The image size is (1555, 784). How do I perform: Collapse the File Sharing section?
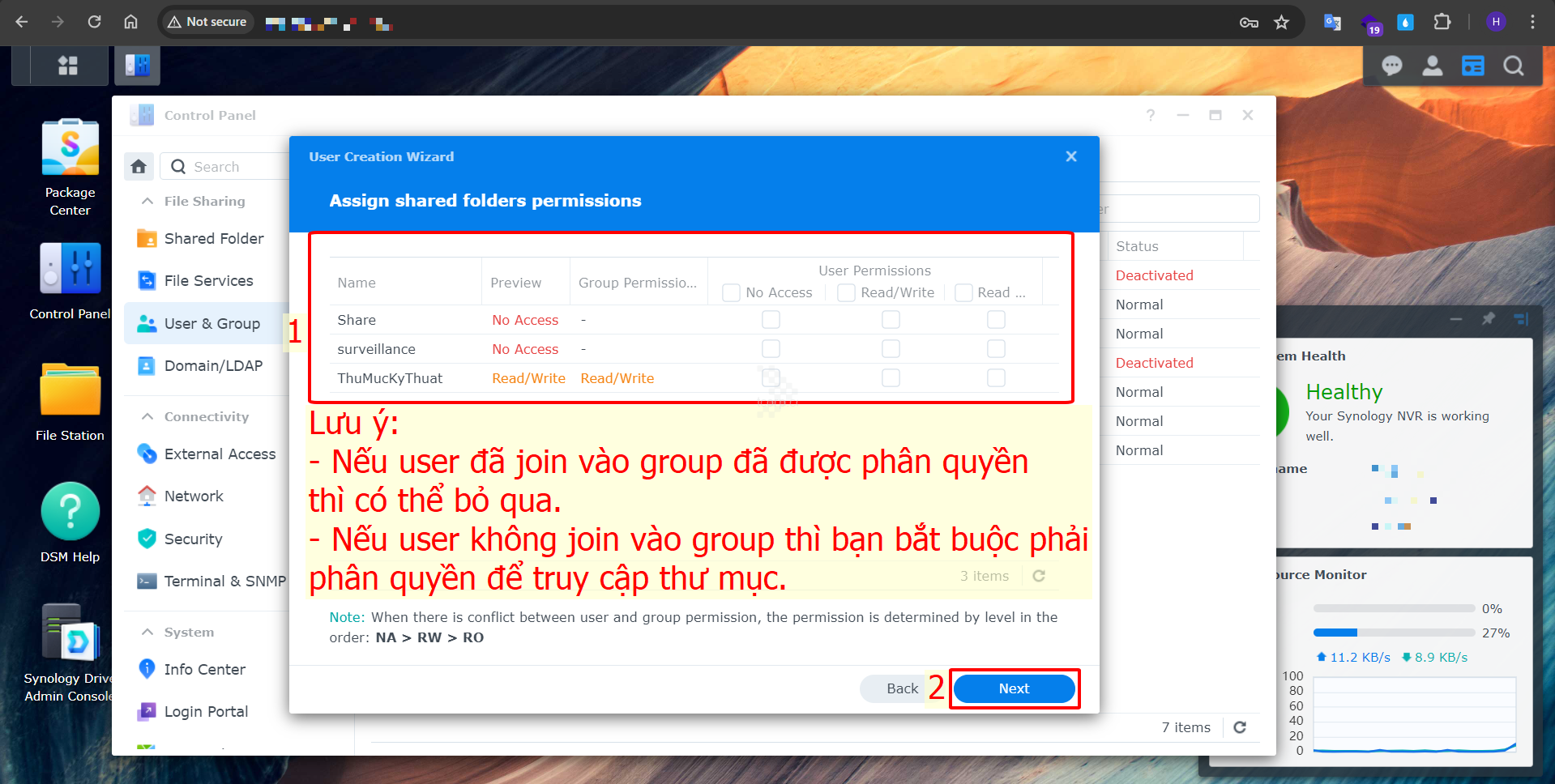click(147, 201)
